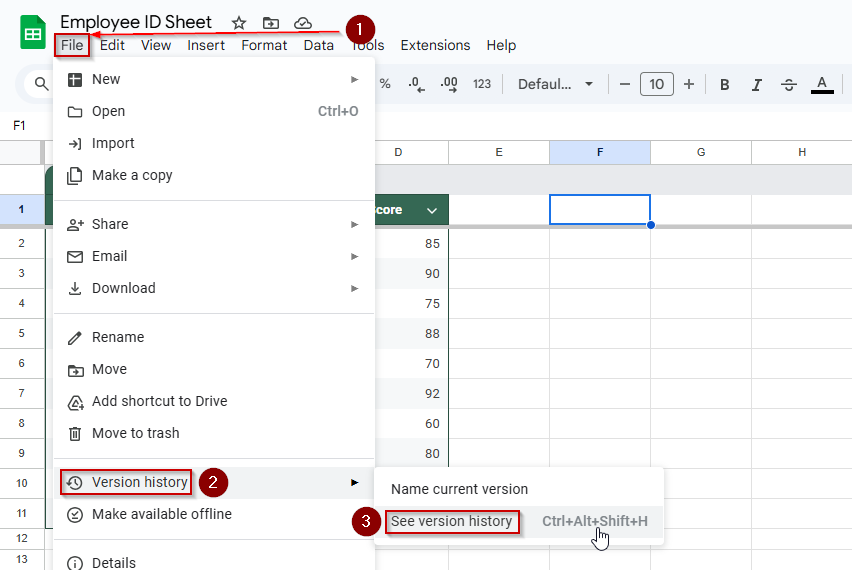Select Make a copy
Viewport: 852px width, 570px height.
[214, 176]
